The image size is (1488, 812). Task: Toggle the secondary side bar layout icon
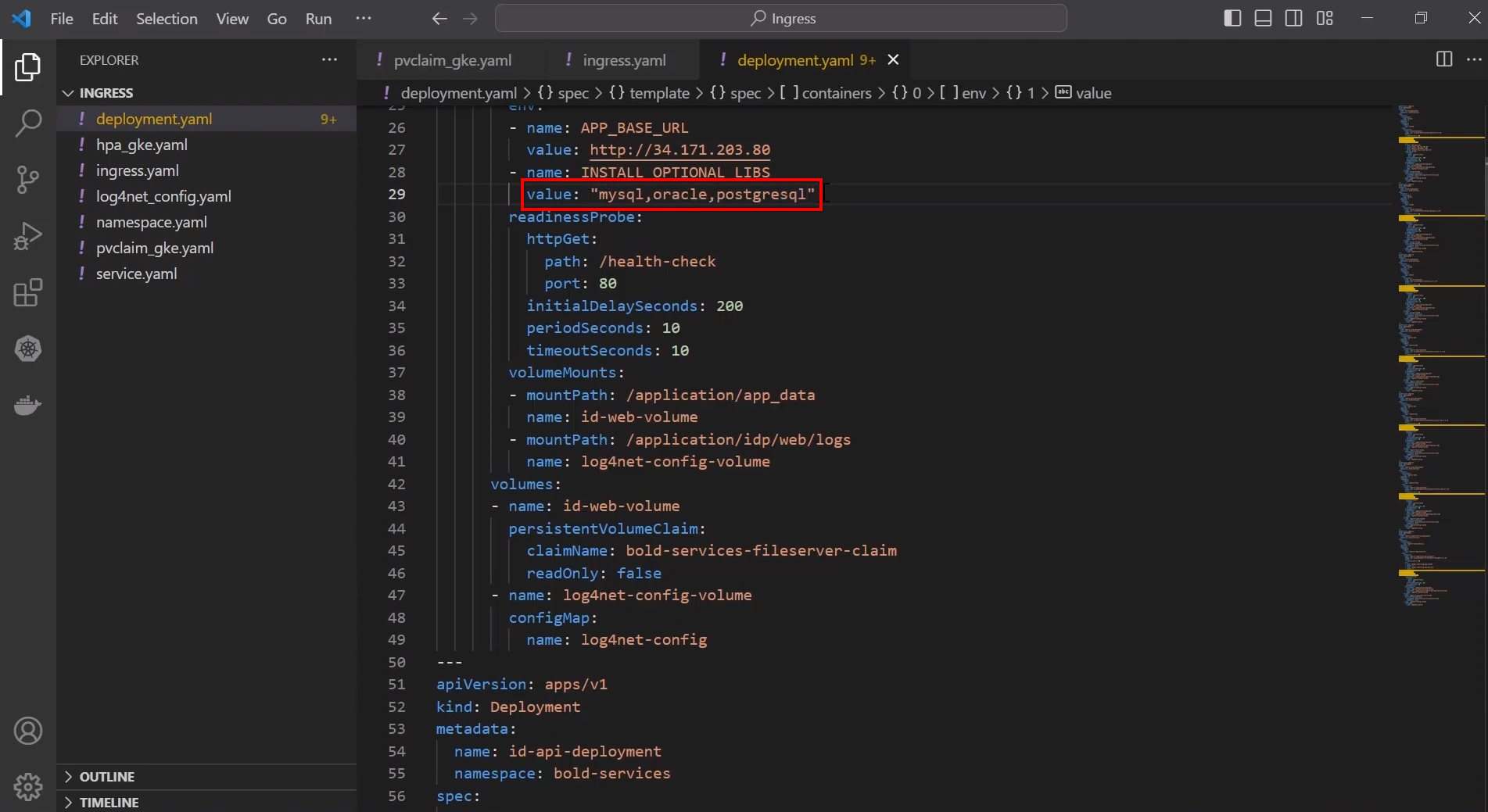1293,18
